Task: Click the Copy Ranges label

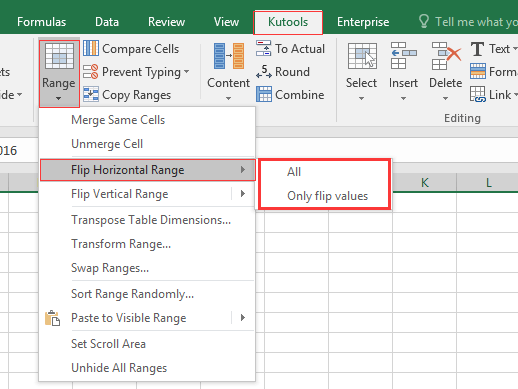Action: 136,95
